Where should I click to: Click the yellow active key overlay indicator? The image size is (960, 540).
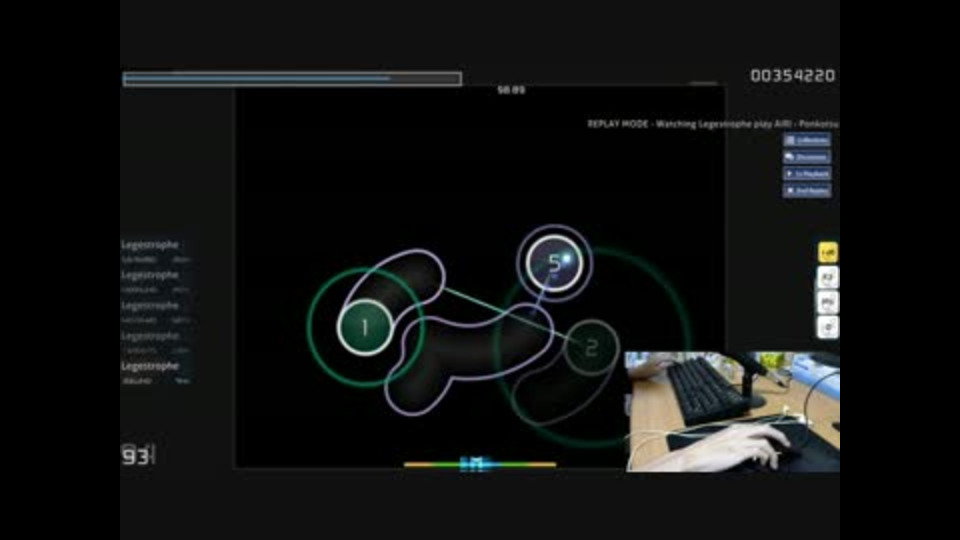coord(828,252)
